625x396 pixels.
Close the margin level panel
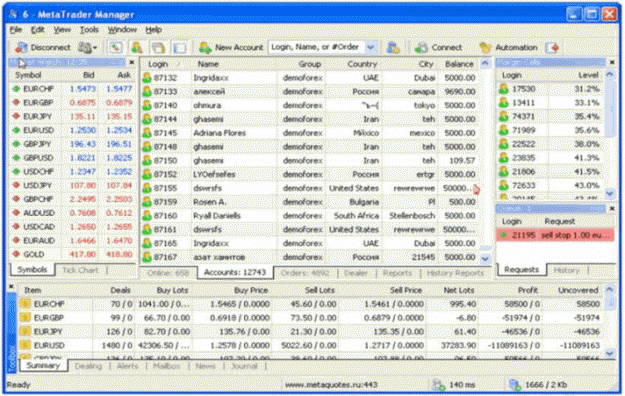[x=612, y=62]
